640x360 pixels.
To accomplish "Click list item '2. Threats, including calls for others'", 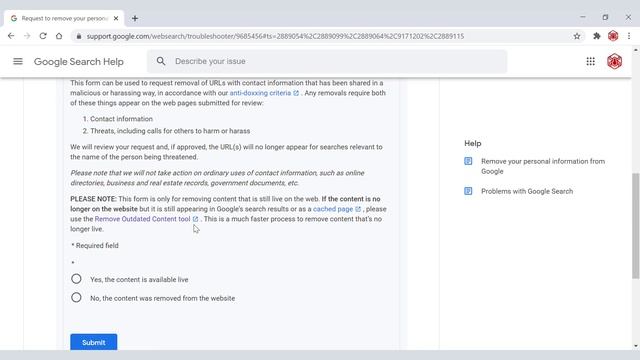I will [x=166, y=131].
